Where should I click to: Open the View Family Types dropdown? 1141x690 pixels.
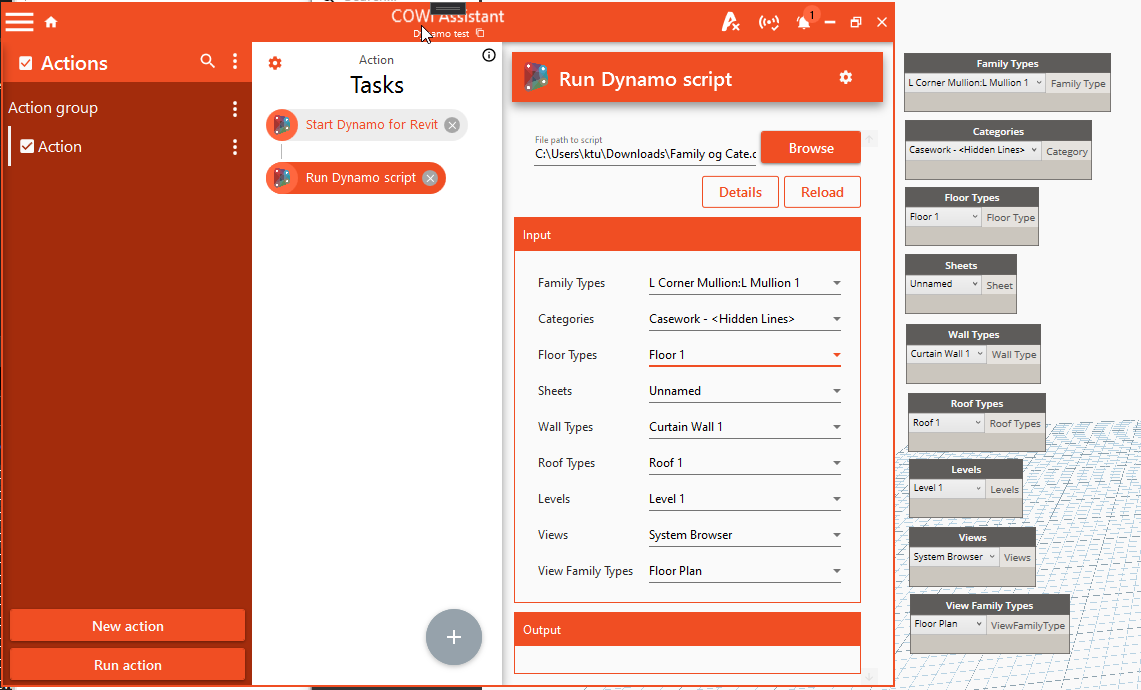click(744, 571)
